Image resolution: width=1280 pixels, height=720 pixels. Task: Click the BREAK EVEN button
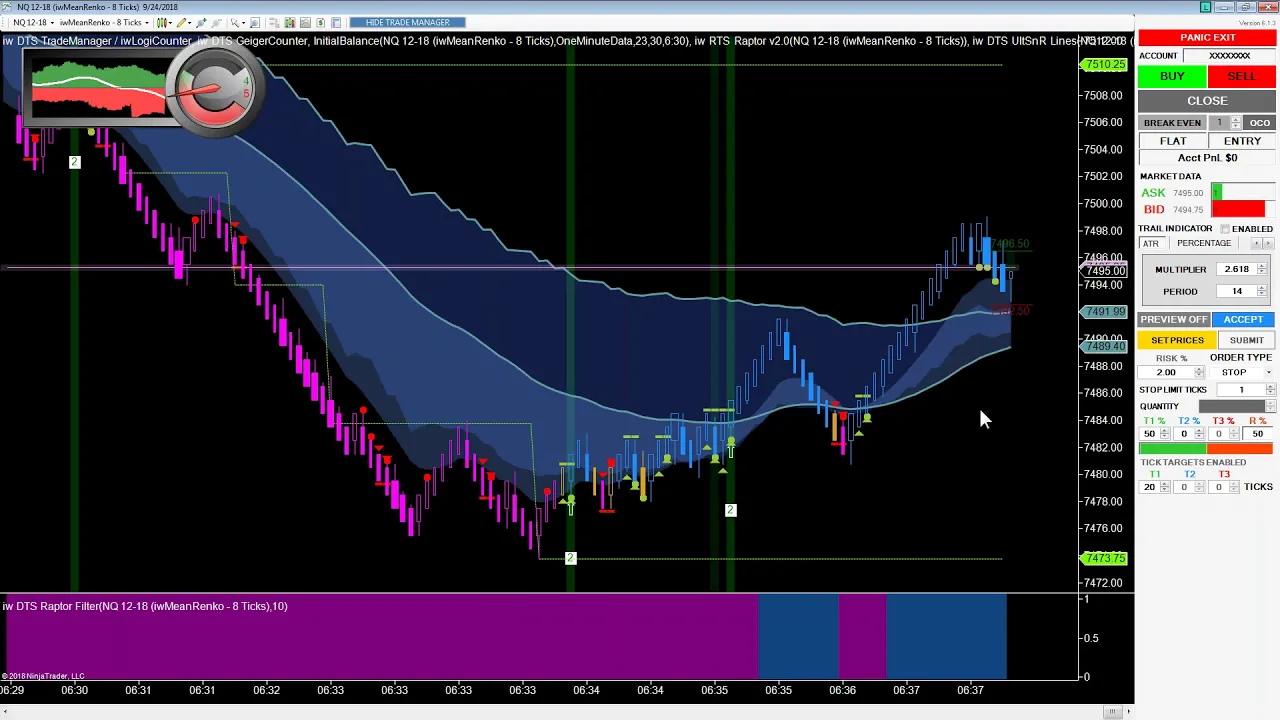point(1172,123)
